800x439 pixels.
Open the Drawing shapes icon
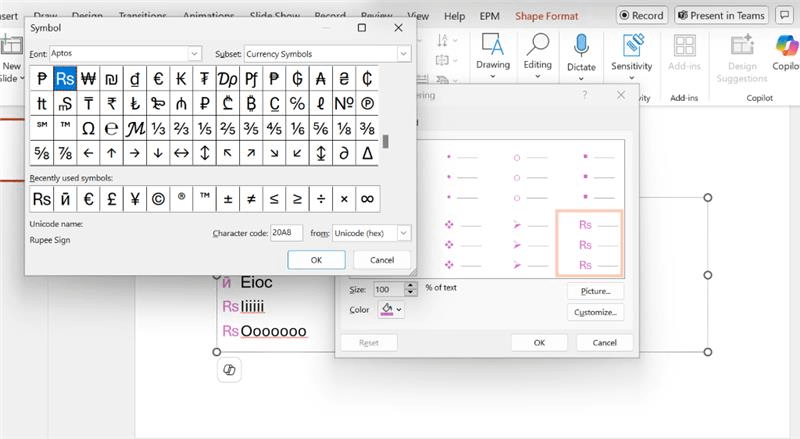click(x=492, y=45)
